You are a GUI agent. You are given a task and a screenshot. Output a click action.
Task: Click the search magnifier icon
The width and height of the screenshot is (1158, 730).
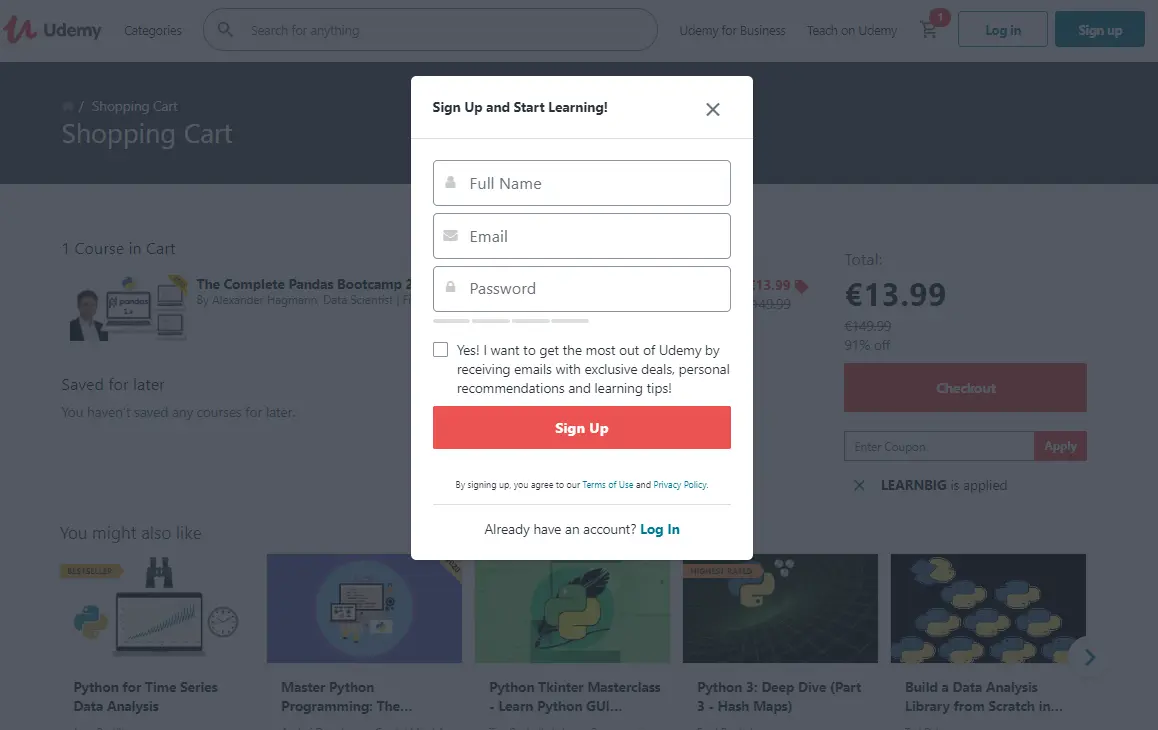(x=227, y=30)
